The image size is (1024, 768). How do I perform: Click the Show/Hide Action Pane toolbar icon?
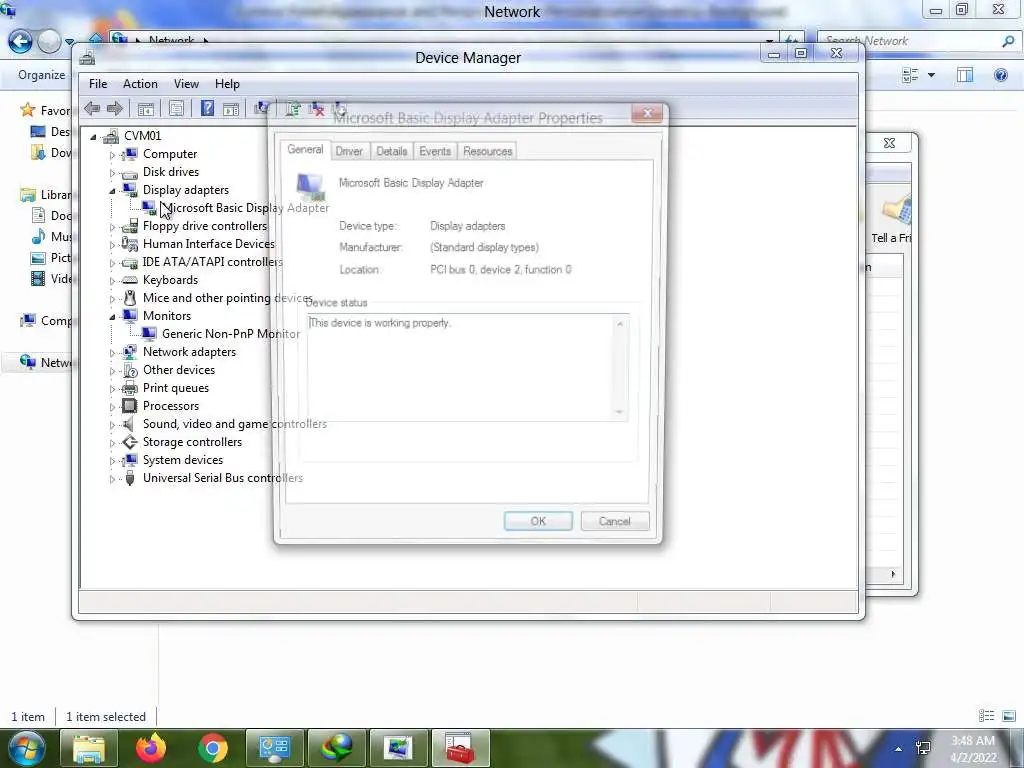click(231, 109)
